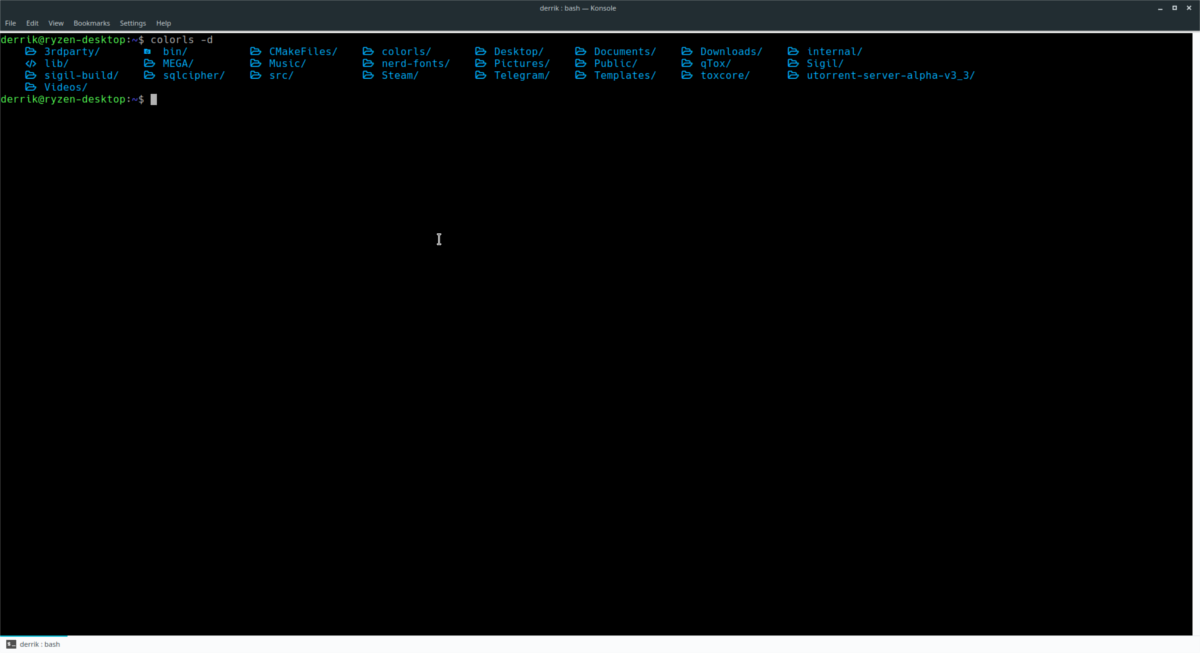The height and width of the screenshot is (653, 1200).
Task: Click the folder icon beside Steam/
Action: [x=368, y=76]
